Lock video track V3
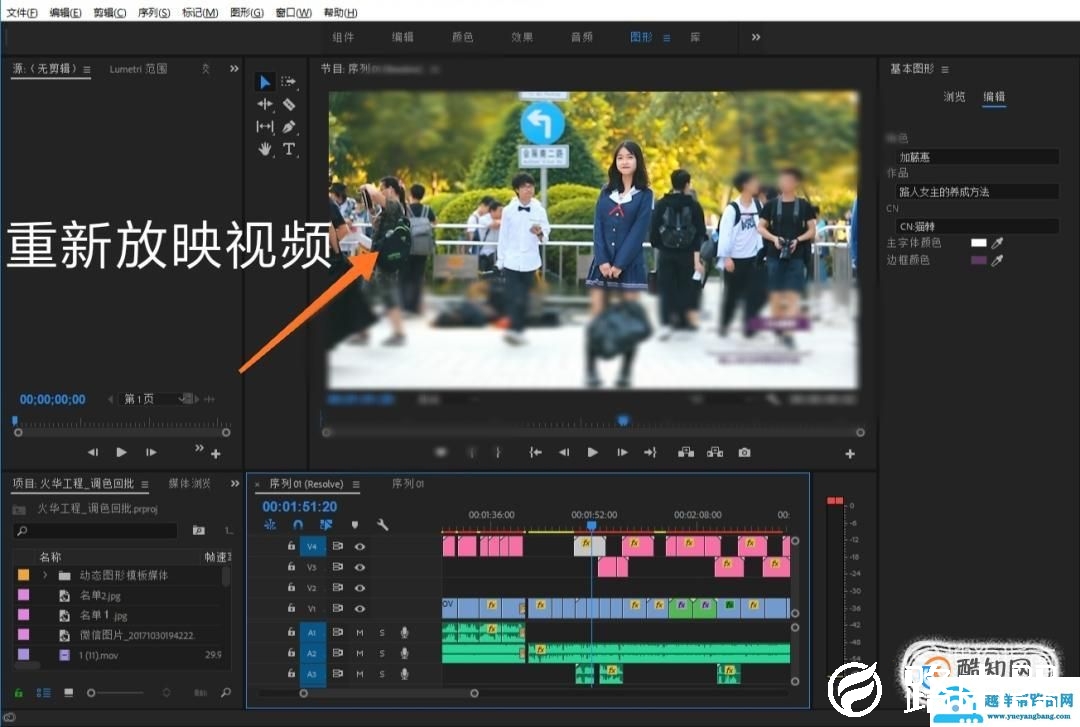This screenshot has height=727, width=1080. click(x=291, y=566)
